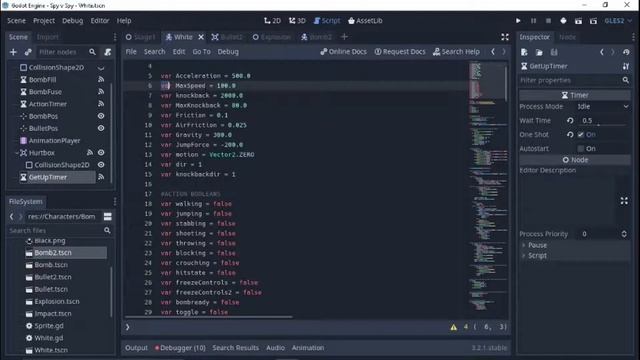Open Online Docs
The height and width of the screenshot is (360, 640).
click(x=343, y=52)
